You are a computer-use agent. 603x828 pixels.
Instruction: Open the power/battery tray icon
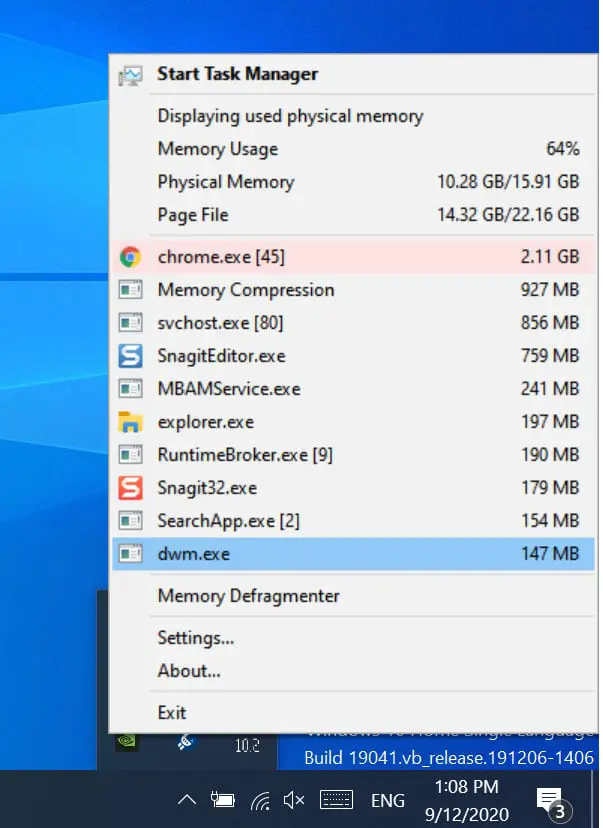222,800
